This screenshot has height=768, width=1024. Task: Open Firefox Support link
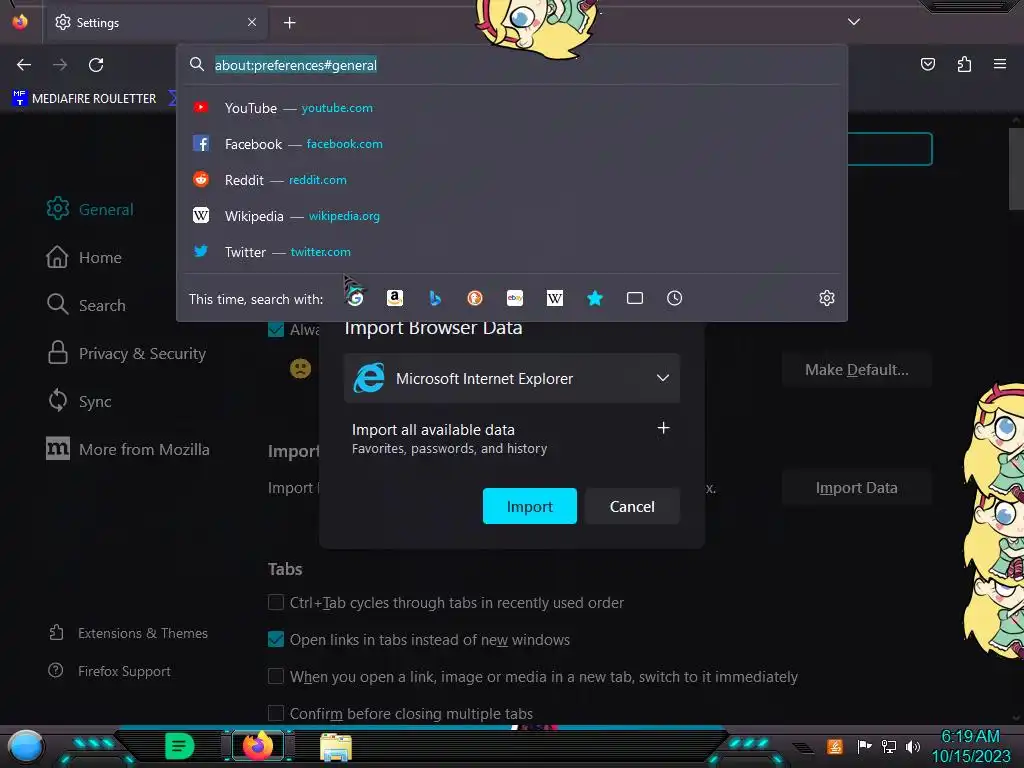[109, 671]
